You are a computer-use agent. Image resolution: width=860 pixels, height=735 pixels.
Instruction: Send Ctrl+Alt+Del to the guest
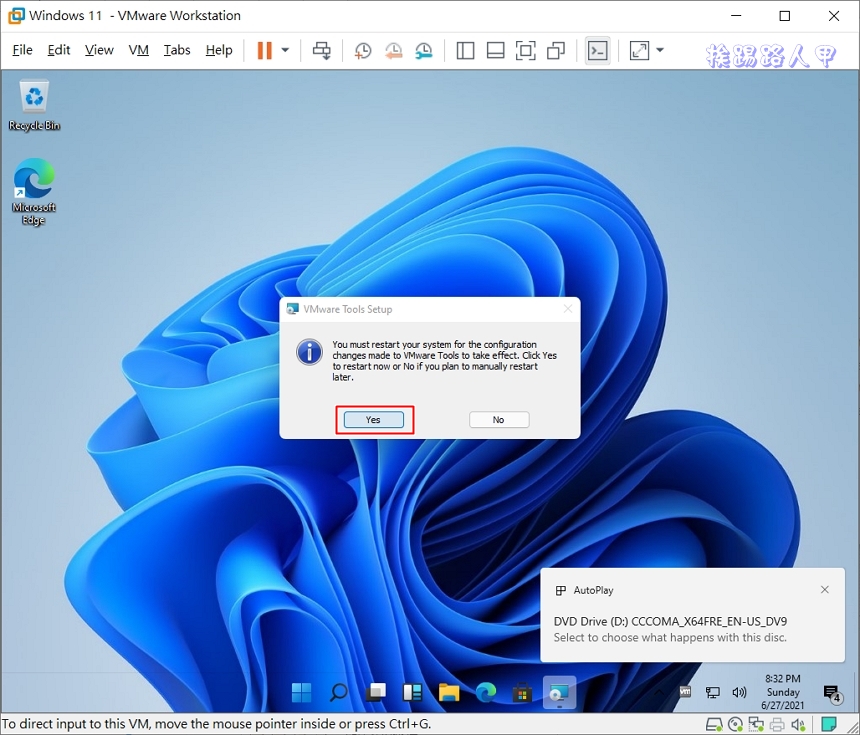click(322, 49)
